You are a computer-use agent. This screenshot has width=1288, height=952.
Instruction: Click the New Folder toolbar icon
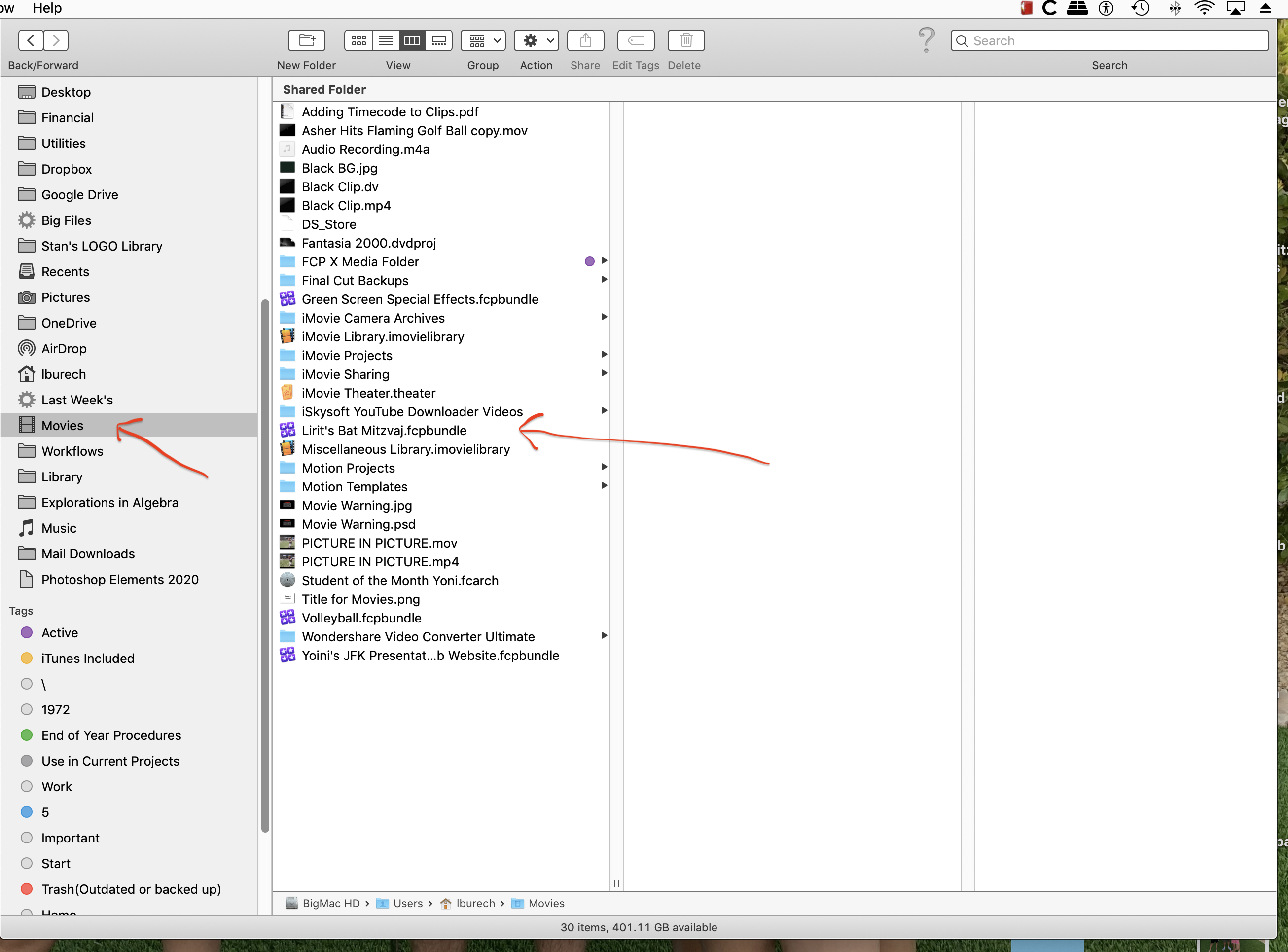tap(306, 40)
